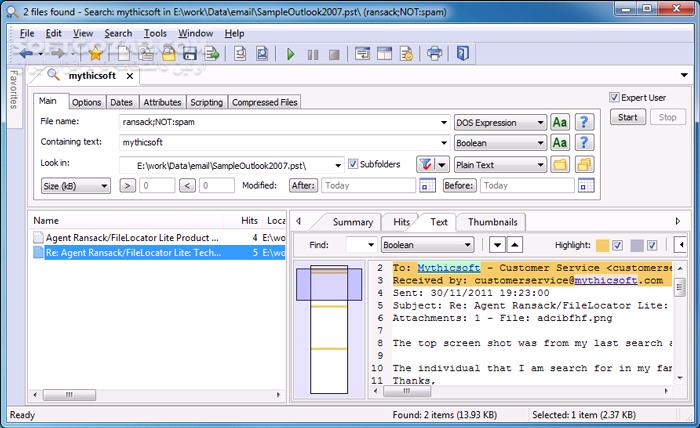Click the After: toggle button

(x=304, y=185)
